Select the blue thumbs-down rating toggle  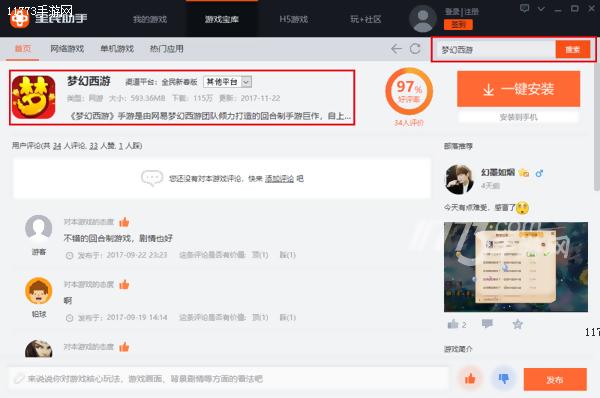coord(504,379)
